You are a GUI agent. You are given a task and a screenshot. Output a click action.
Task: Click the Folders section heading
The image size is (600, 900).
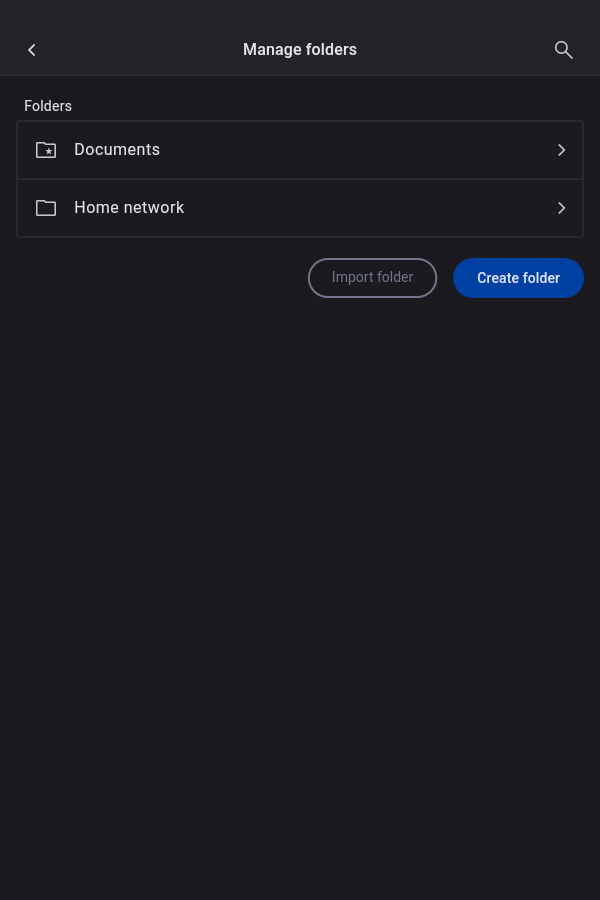click(48, 106)
